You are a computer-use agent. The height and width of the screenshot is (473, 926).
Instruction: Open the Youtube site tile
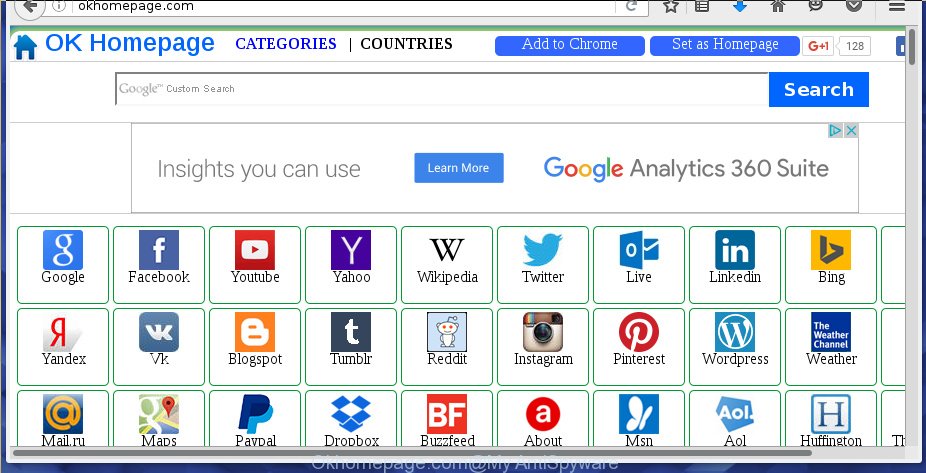click(x=255, y=264)
